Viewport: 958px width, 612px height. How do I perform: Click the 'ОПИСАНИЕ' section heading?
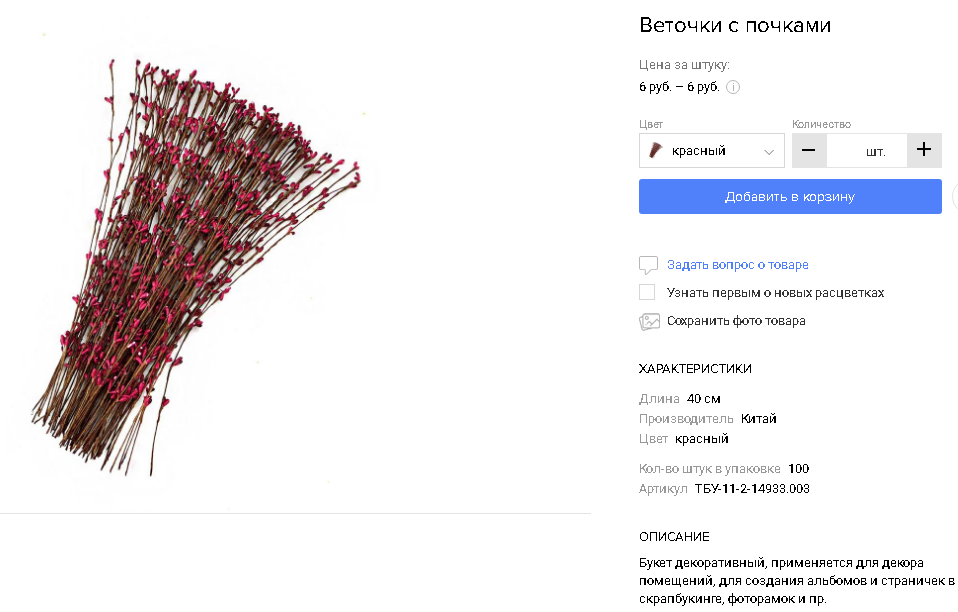click(674, 537)
